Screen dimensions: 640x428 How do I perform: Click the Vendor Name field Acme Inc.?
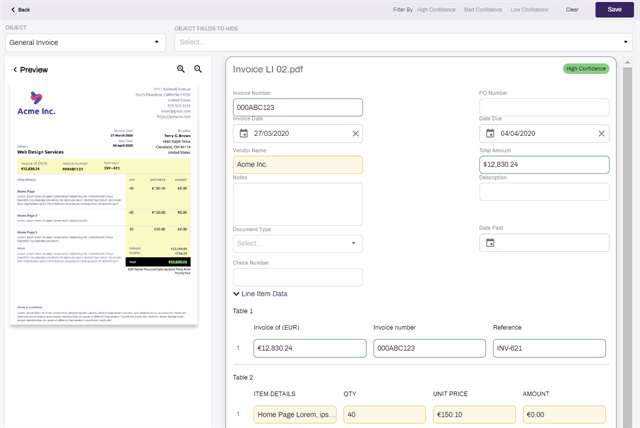[298, 164]
